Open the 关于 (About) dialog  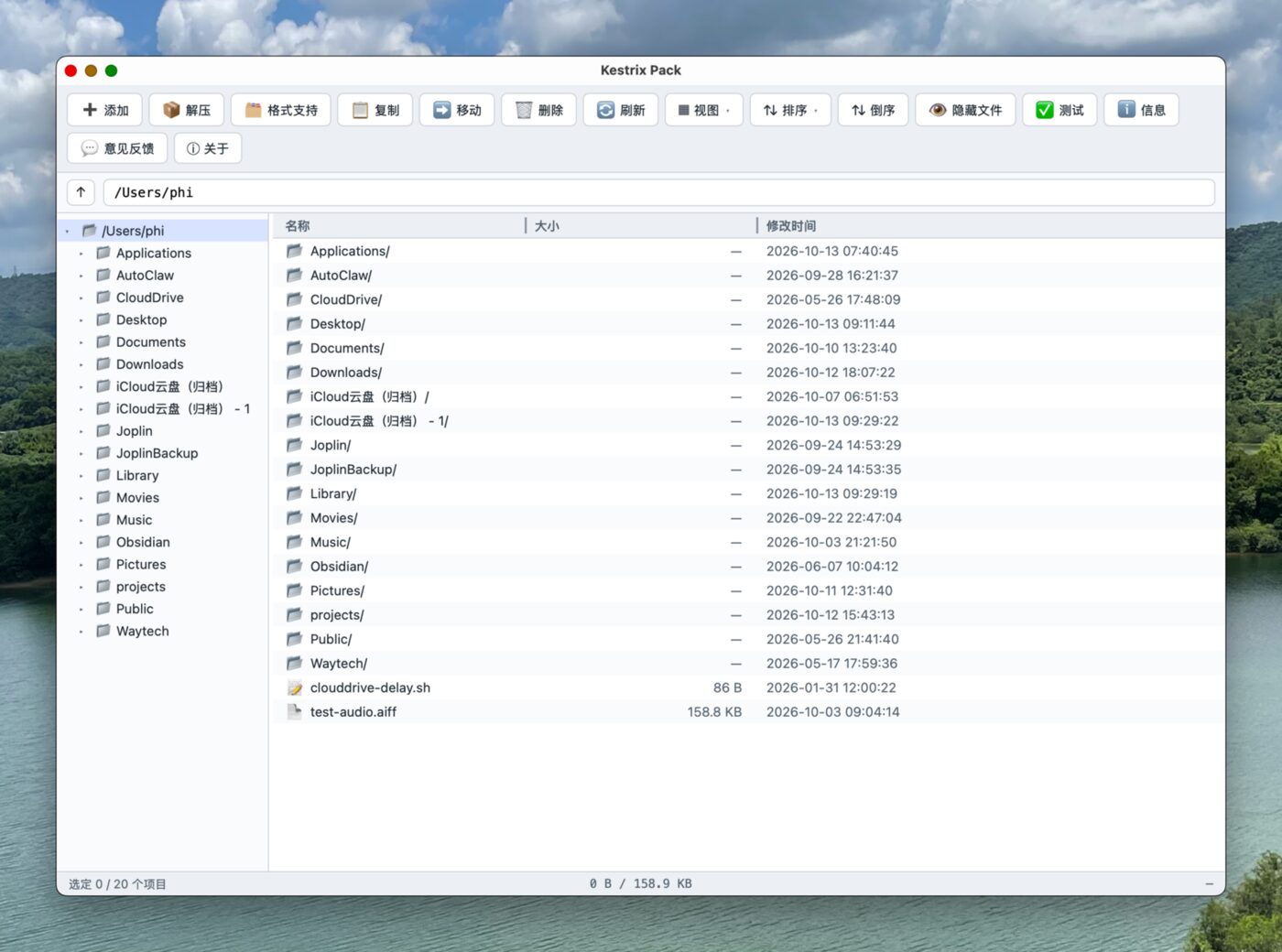208,148
